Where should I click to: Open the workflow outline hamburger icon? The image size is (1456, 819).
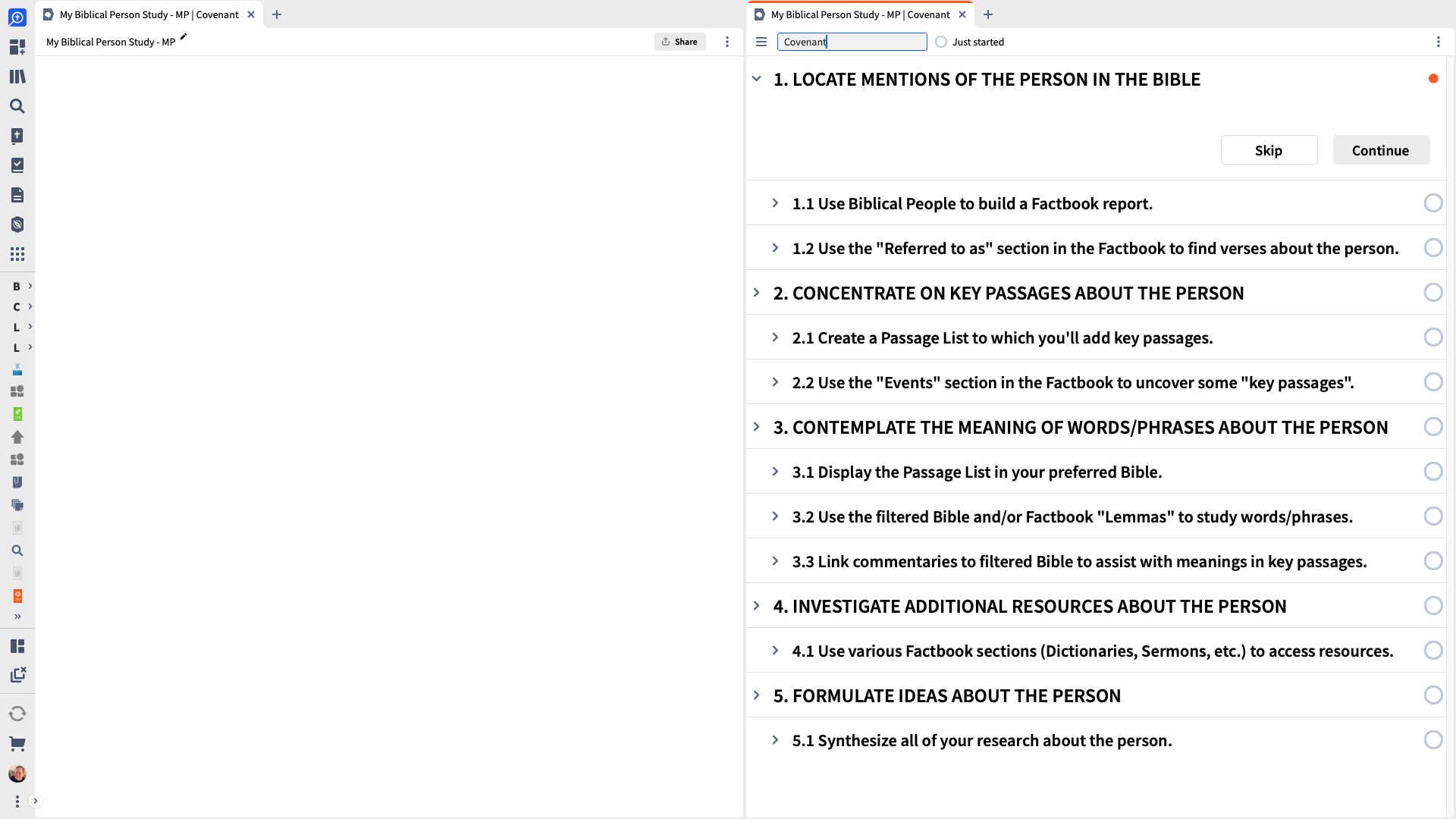coord(761,42)
